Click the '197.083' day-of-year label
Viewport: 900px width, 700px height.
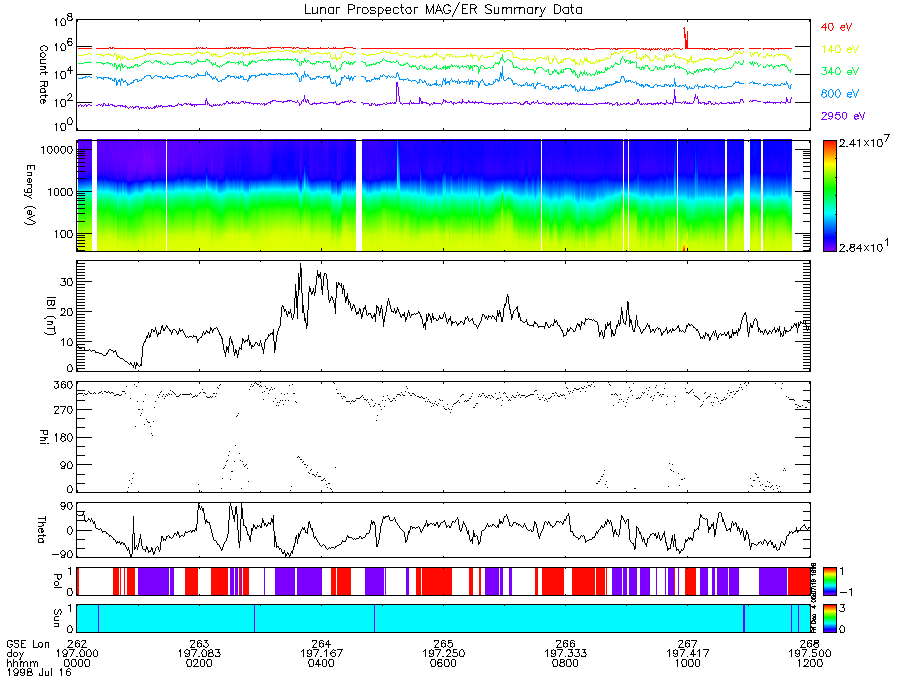click(x=199, y=654)
